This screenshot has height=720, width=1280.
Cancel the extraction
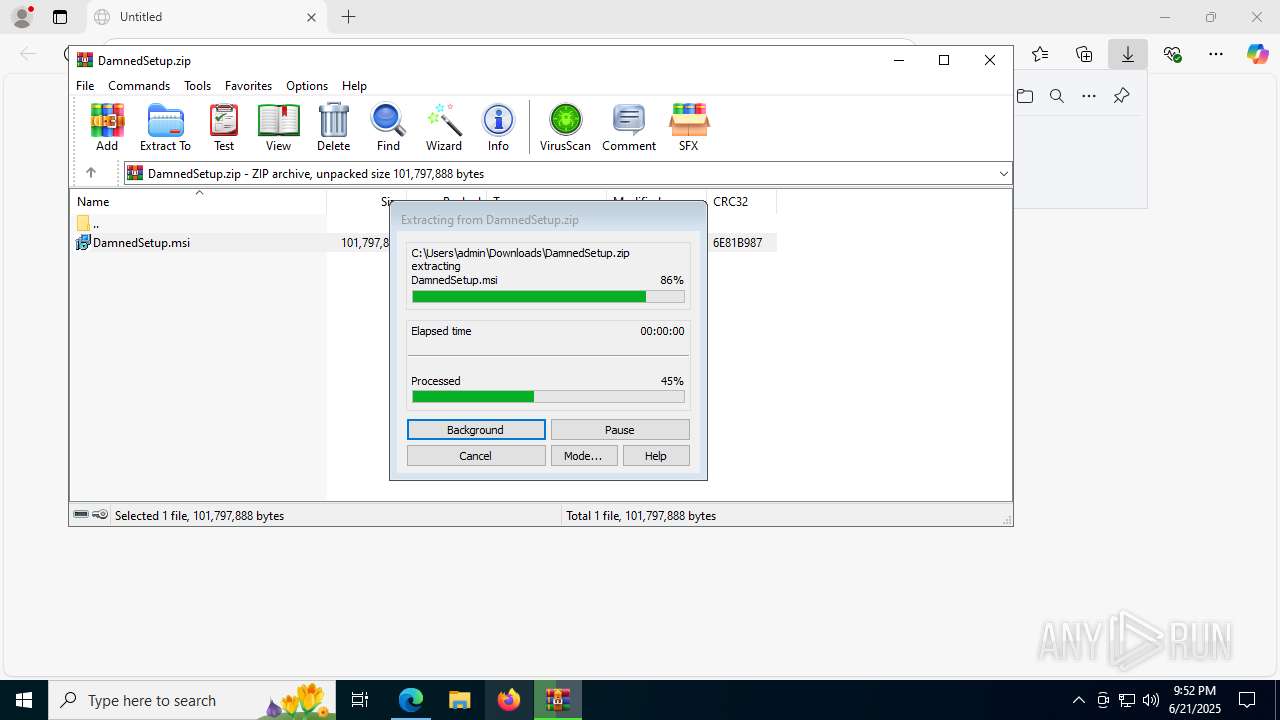[x=476, y=456]
